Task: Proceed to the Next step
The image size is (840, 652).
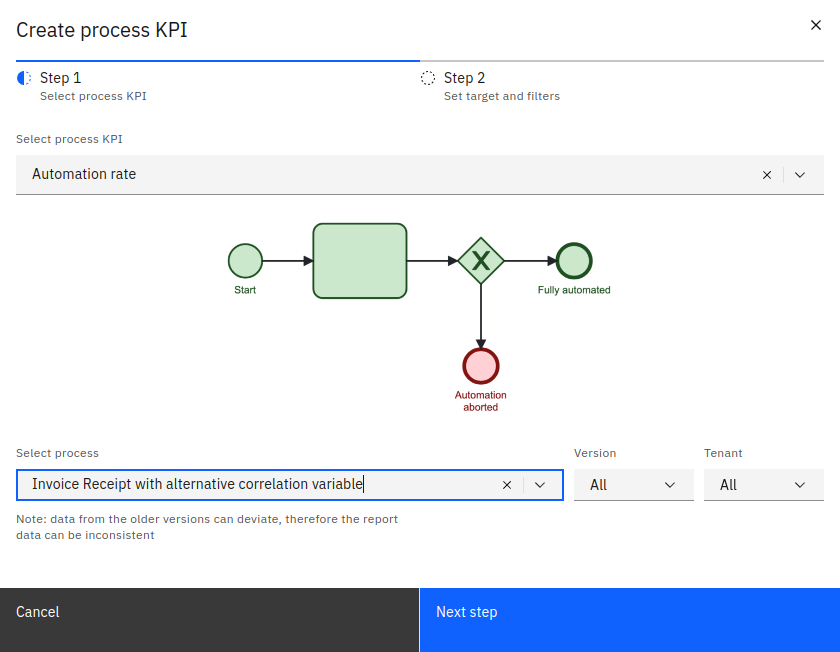Action: tap(466, 611)
